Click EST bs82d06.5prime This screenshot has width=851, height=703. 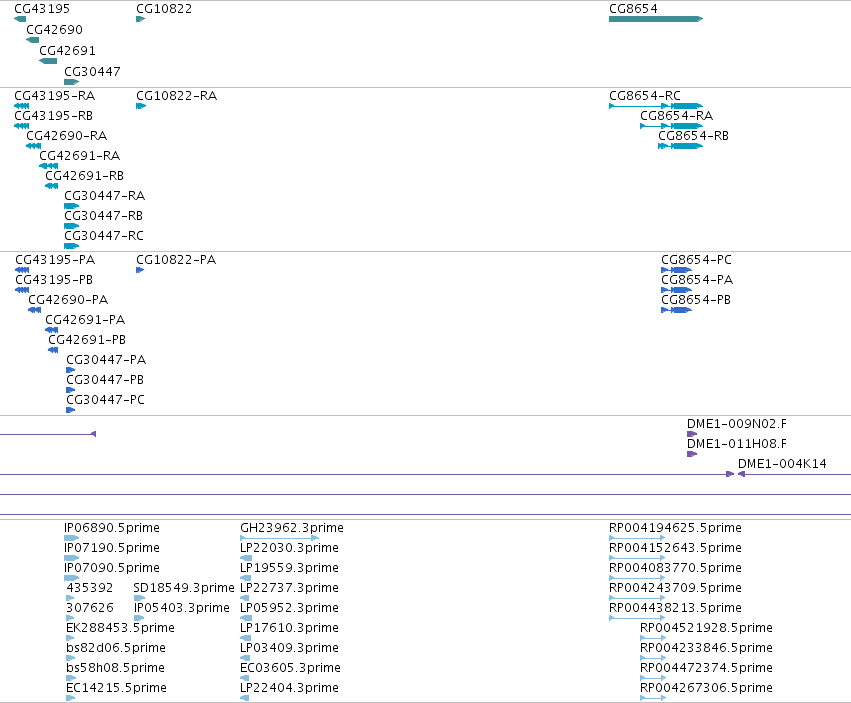point(116,648)
